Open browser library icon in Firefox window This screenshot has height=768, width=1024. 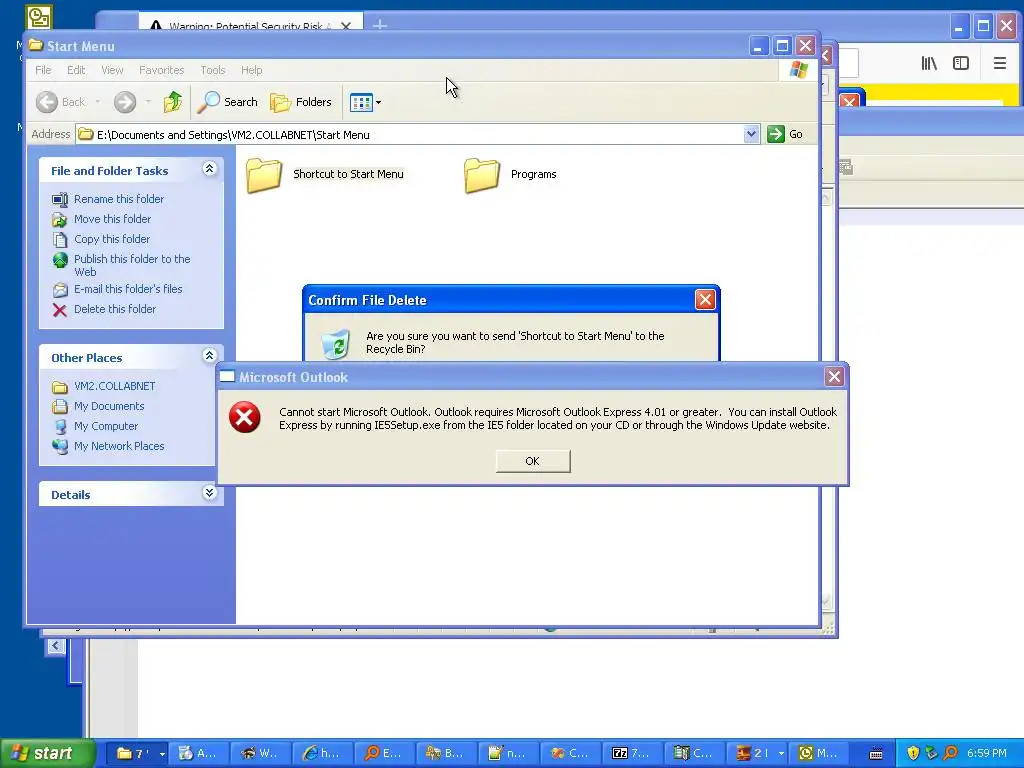pyautogui.click(x=929, y=63)
